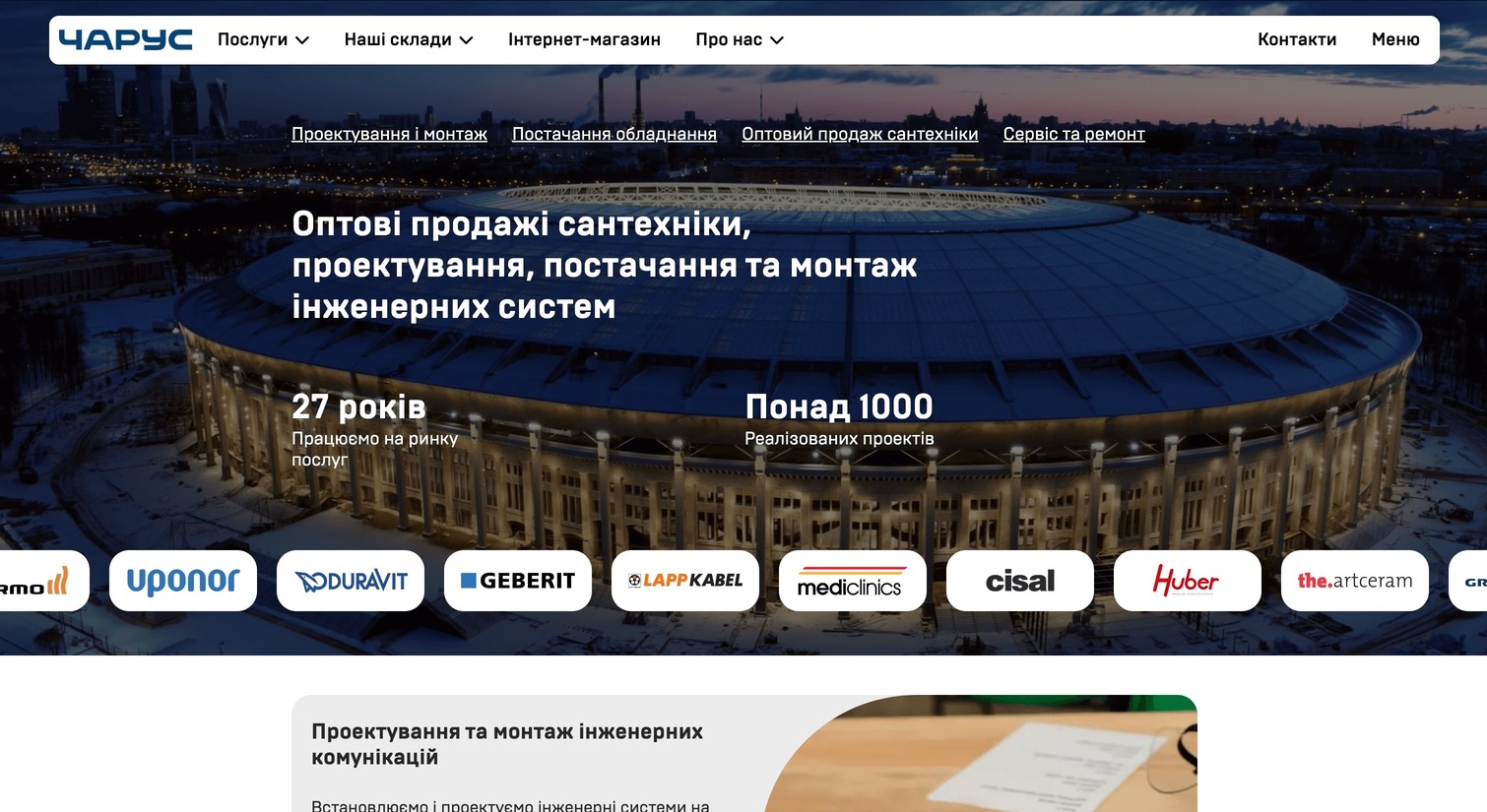Follow the Проектування і монтаж link
This screenshot has height=812, width=1487.
pos(389,134)
